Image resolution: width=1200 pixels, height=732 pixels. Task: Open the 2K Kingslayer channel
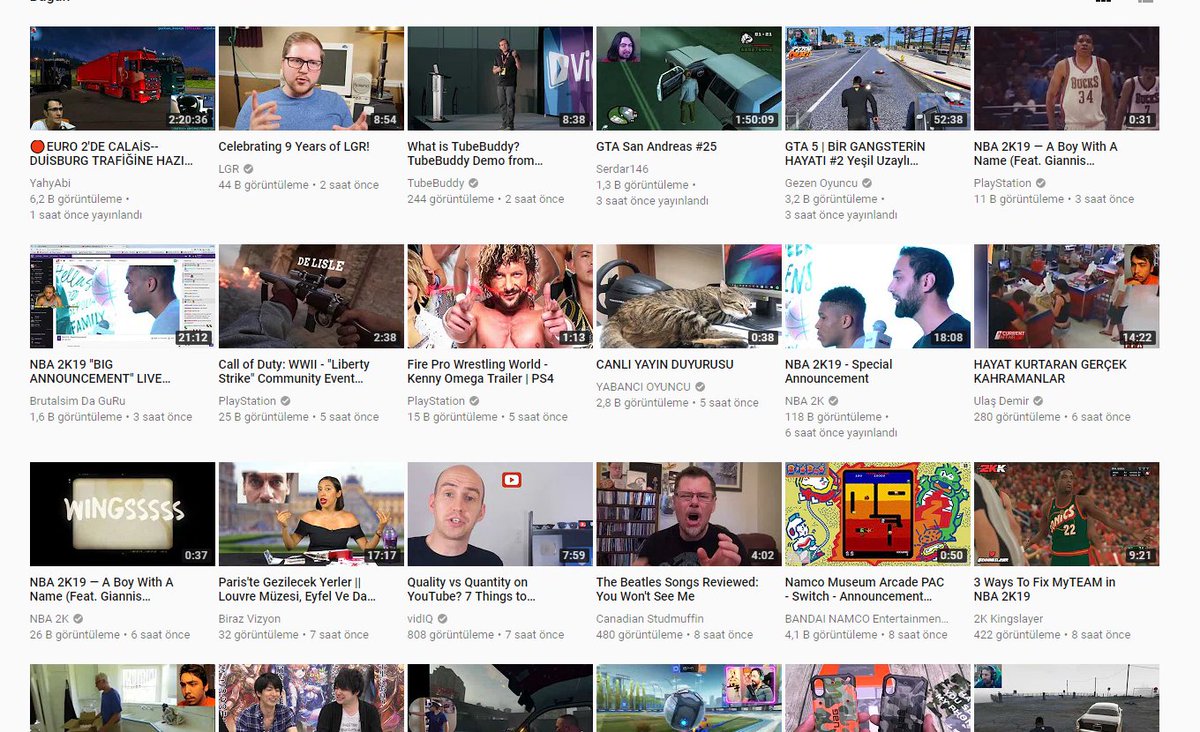[1009, 619]
